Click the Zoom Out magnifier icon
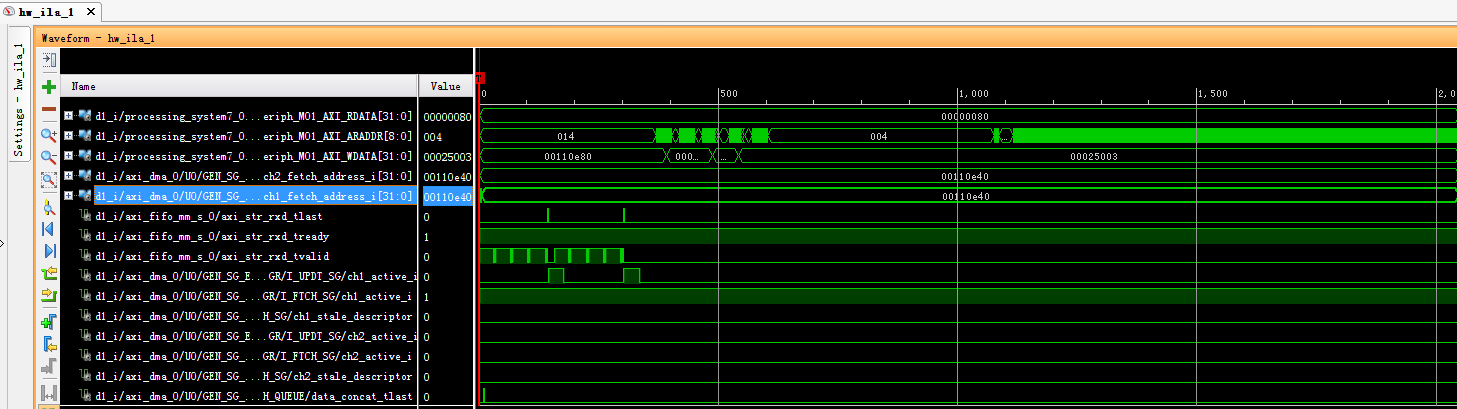 [x=49, y=157]
